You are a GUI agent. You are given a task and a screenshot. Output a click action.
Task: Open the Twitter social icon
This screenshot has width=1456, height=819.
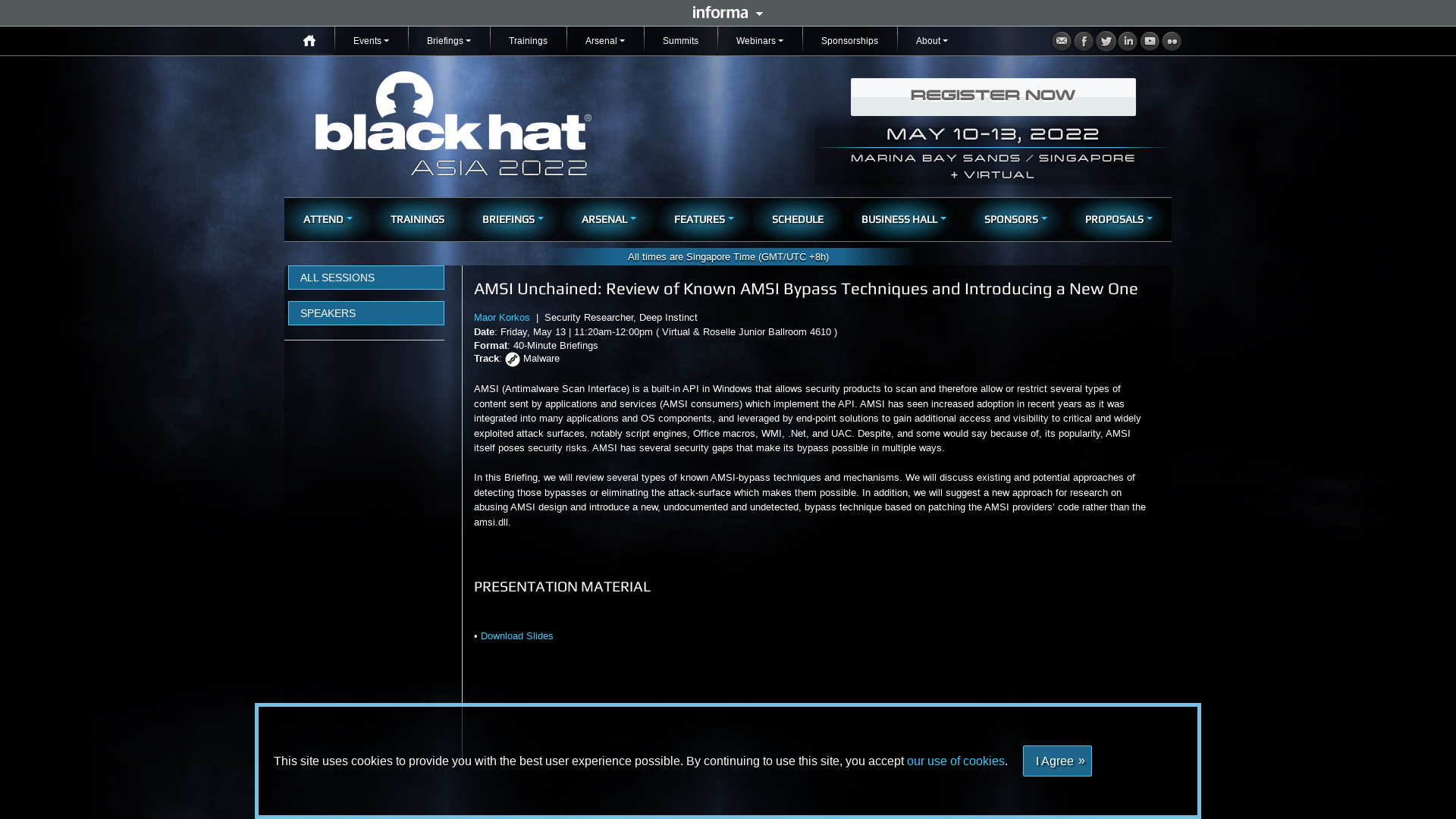click(x=1106, y=41)
